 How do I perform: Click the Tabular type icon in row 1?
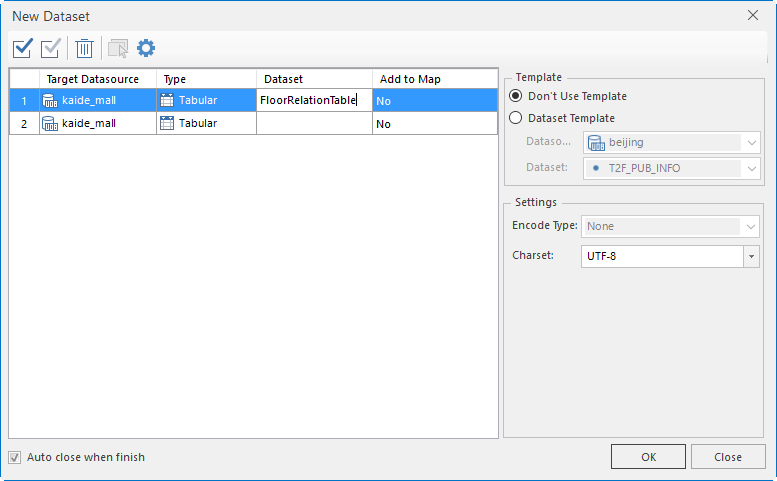point(167,100)
